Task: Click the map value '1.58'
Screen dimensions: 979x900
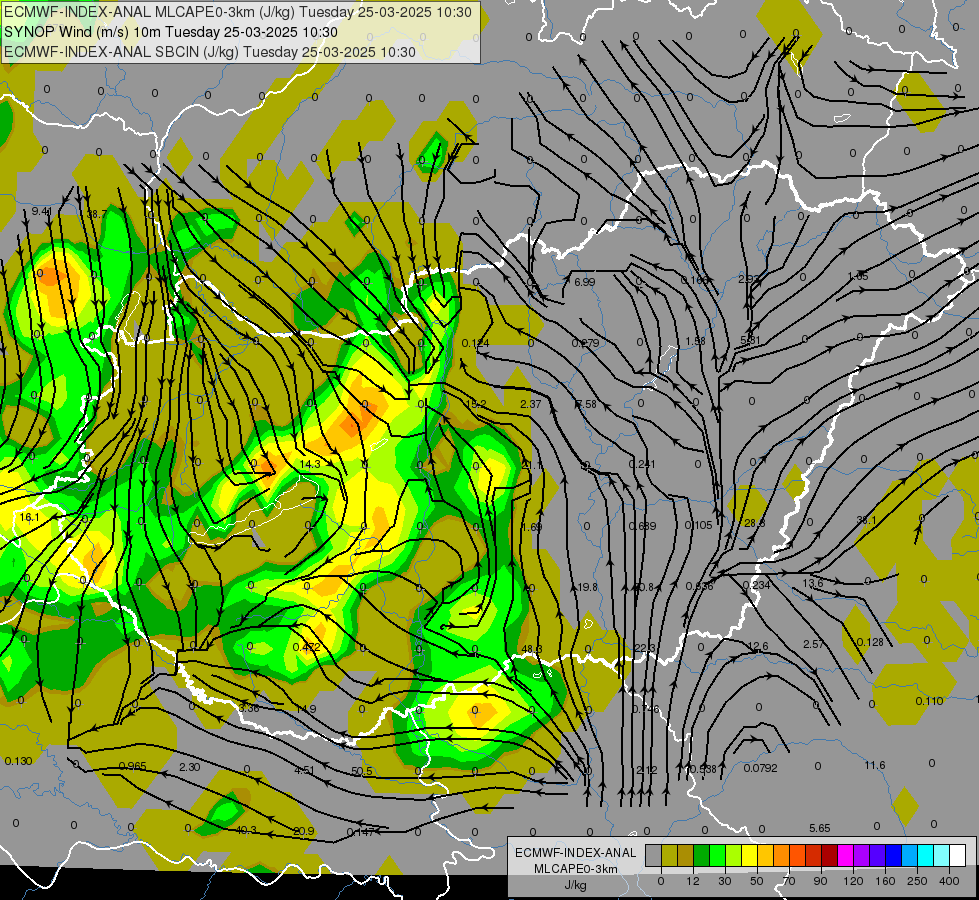Action: 696,341
